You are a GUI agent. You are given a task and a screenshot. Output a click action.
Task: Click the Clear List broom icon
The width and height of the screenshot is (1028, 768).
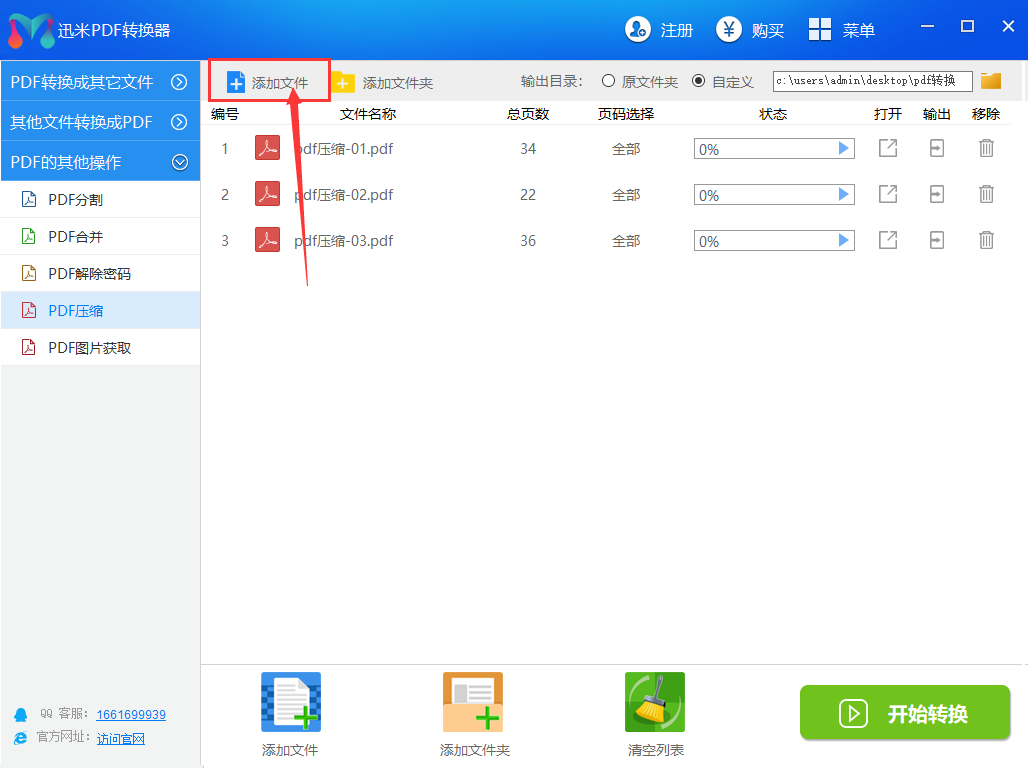(x=655, y=702)
